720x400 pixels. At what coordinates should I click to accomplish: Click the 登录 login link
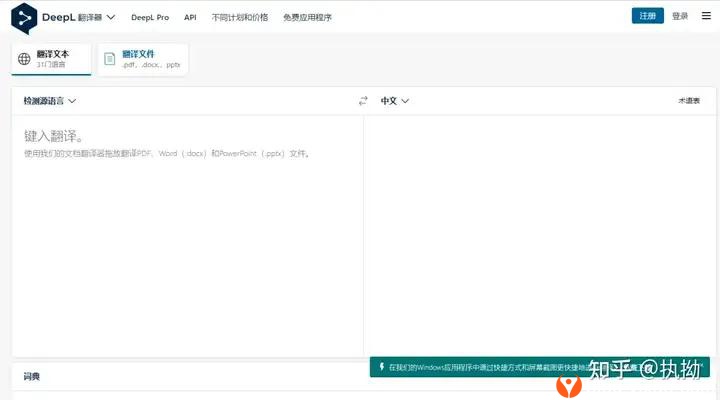click(x=680, y=16)
